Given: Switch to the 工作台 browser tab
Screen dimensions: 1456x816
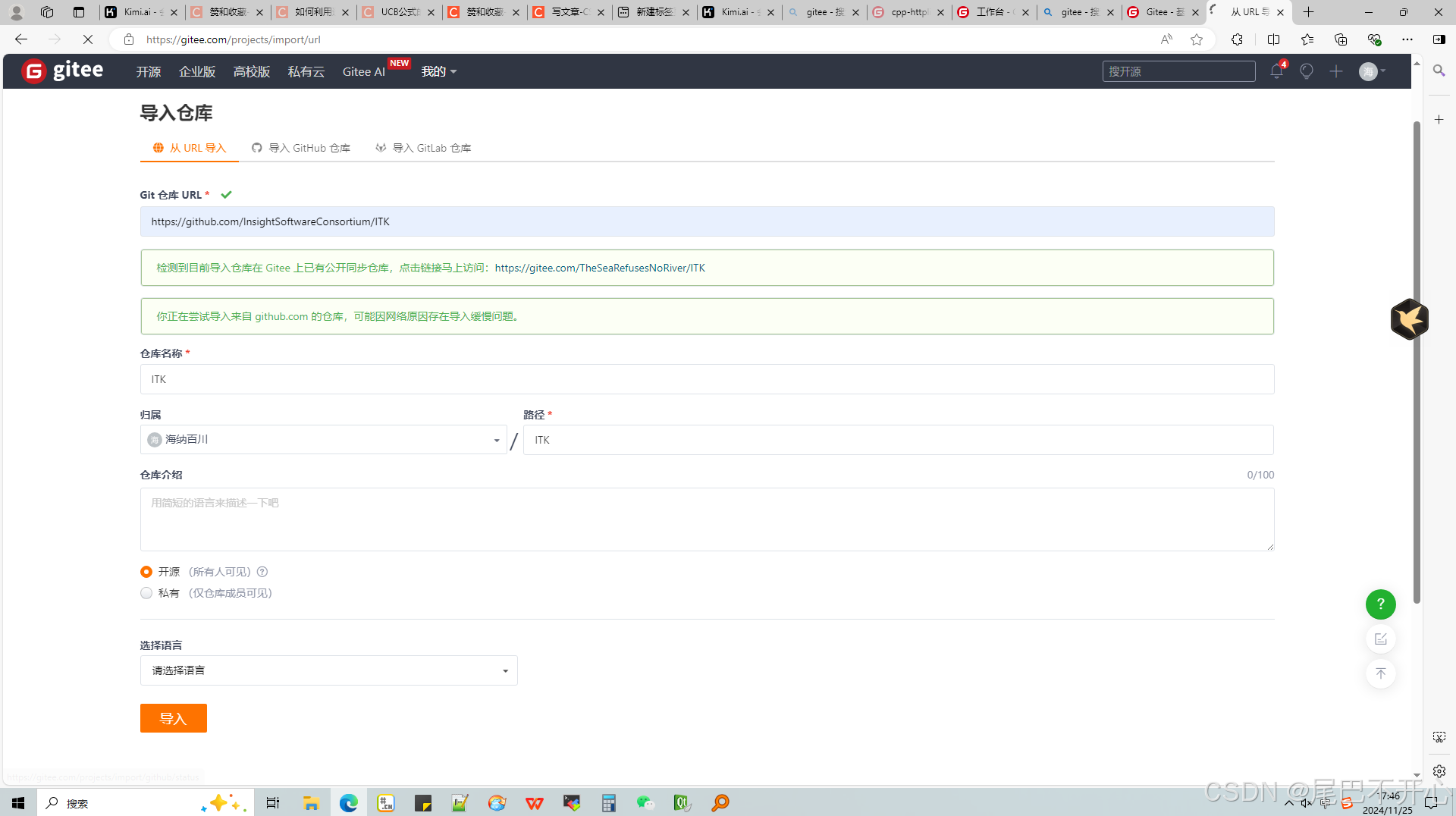Looking at the screenshot, I should (993, 12).
